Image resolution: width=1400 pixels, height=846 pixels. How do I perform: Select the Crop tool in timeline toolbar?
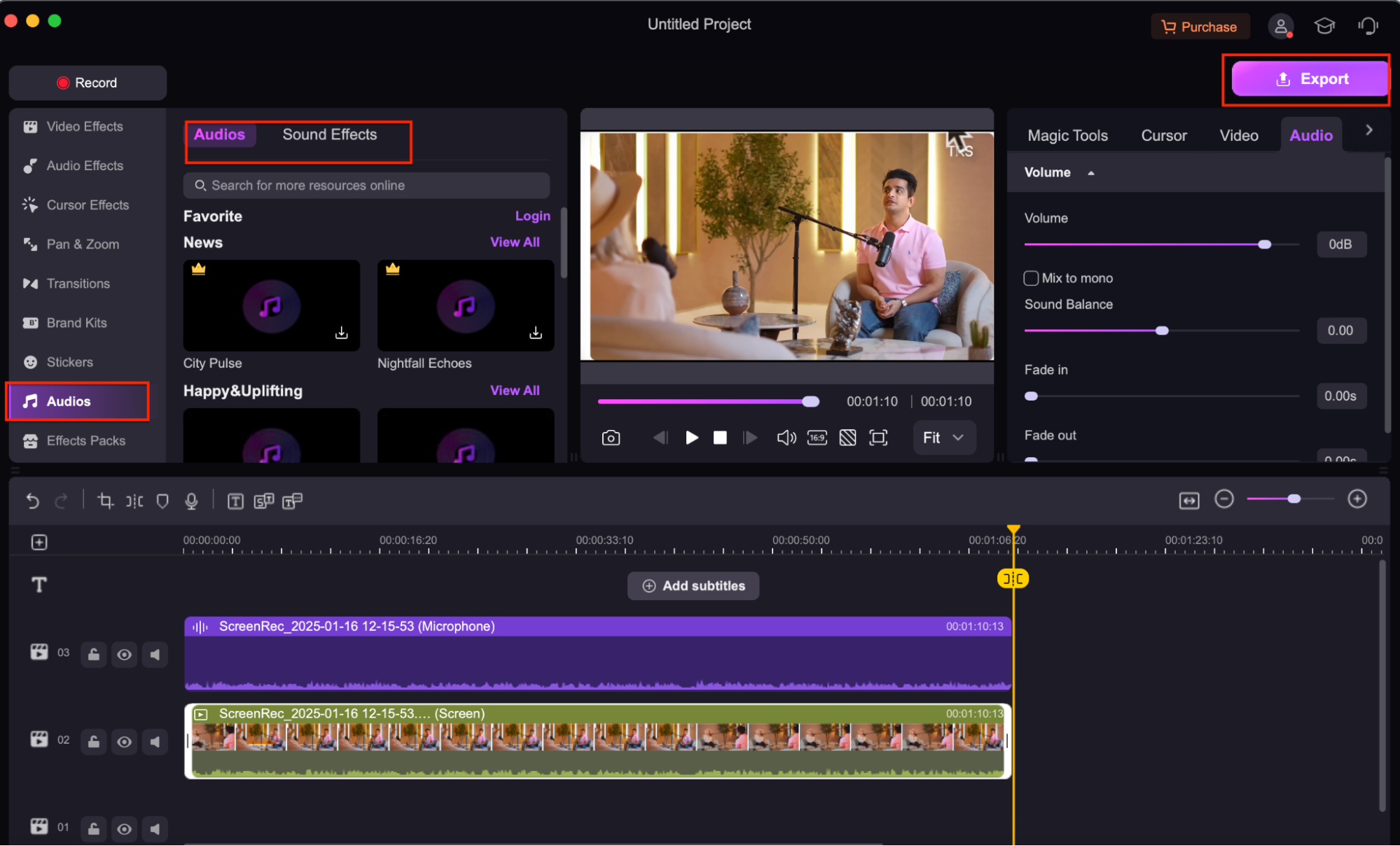click(x=105, y=501)
